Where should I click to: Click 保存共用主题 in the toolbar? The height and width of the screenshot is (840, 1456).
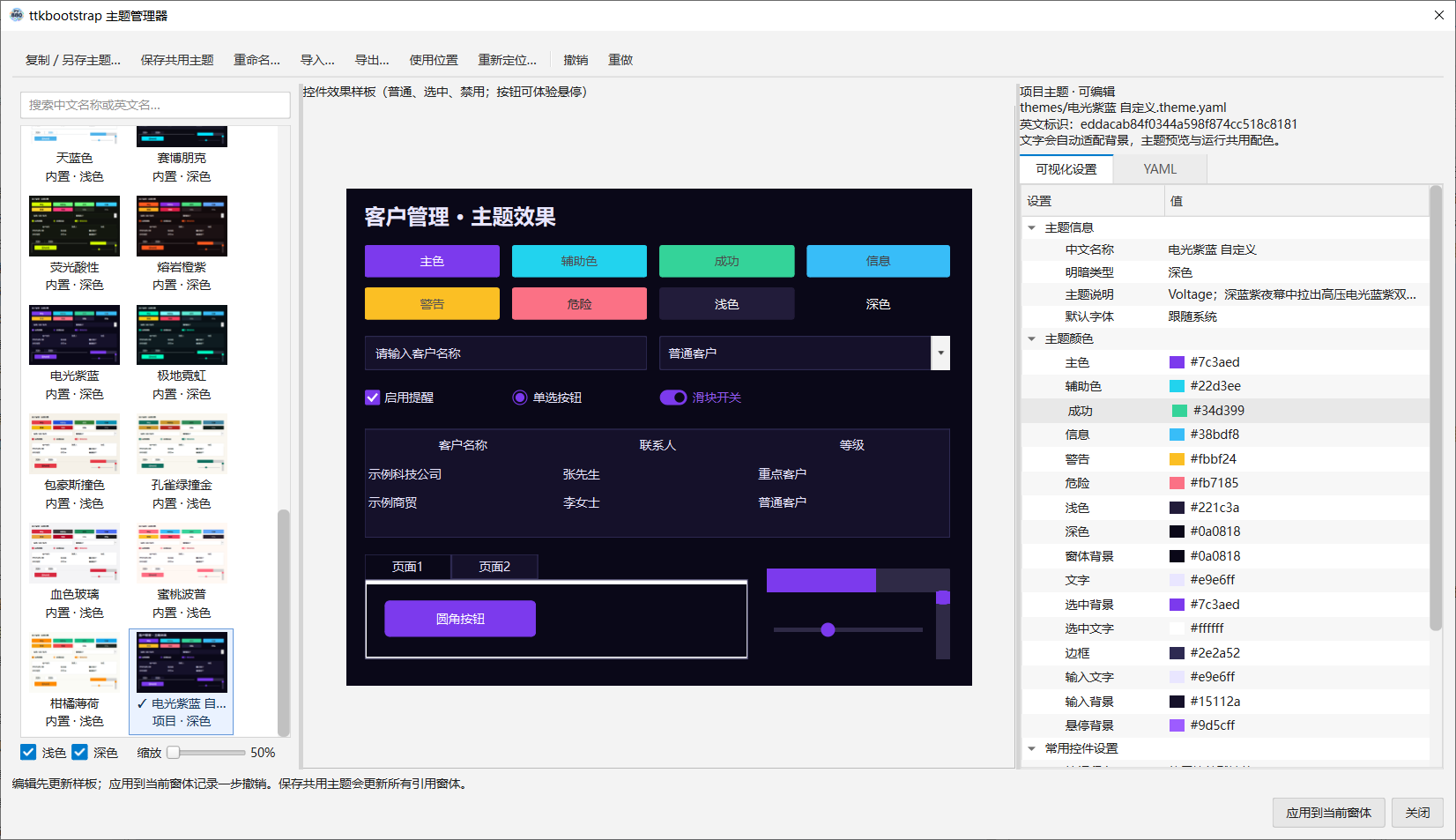pyautogui.click(x=177, y=60)
